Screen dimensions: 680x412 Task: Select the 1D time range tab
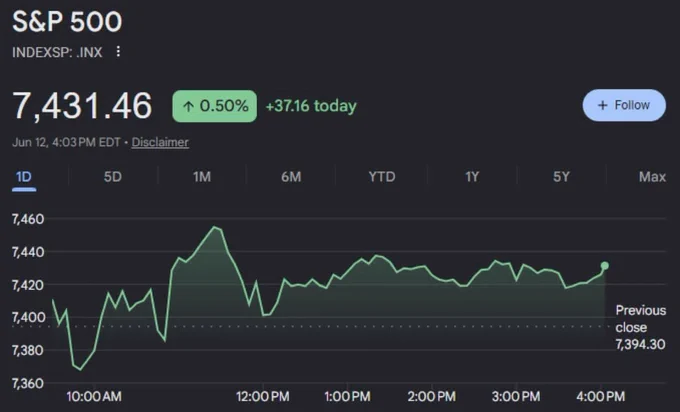pos(24,177)
